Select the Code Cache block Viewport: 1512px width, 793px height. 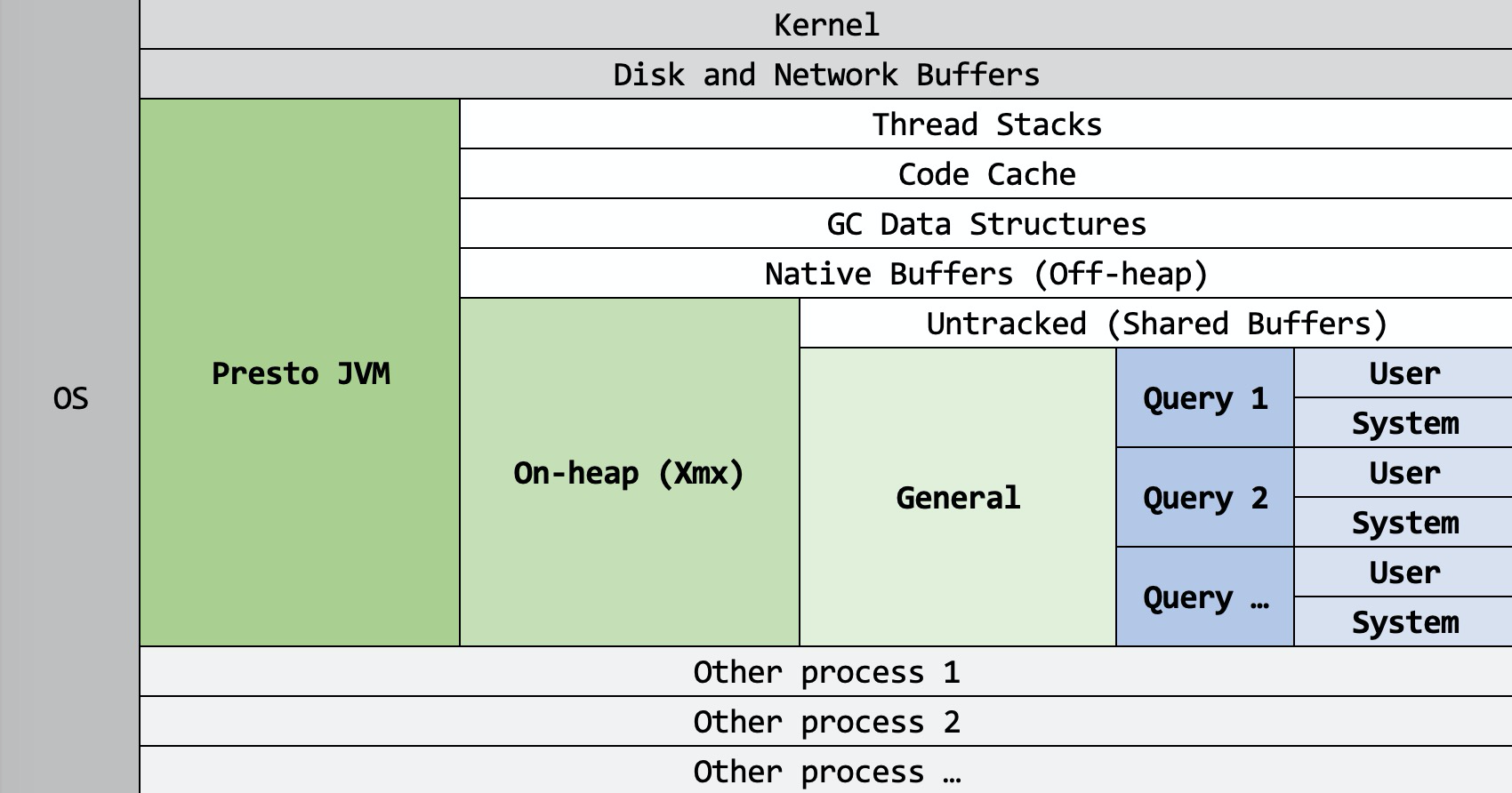tap(985, 174)
